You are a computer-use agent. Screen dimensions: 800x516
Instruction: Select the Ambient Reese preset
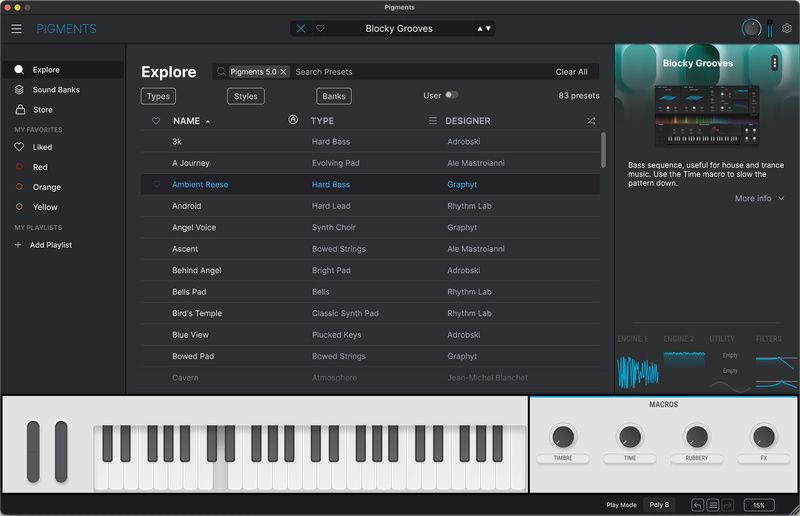370,184
